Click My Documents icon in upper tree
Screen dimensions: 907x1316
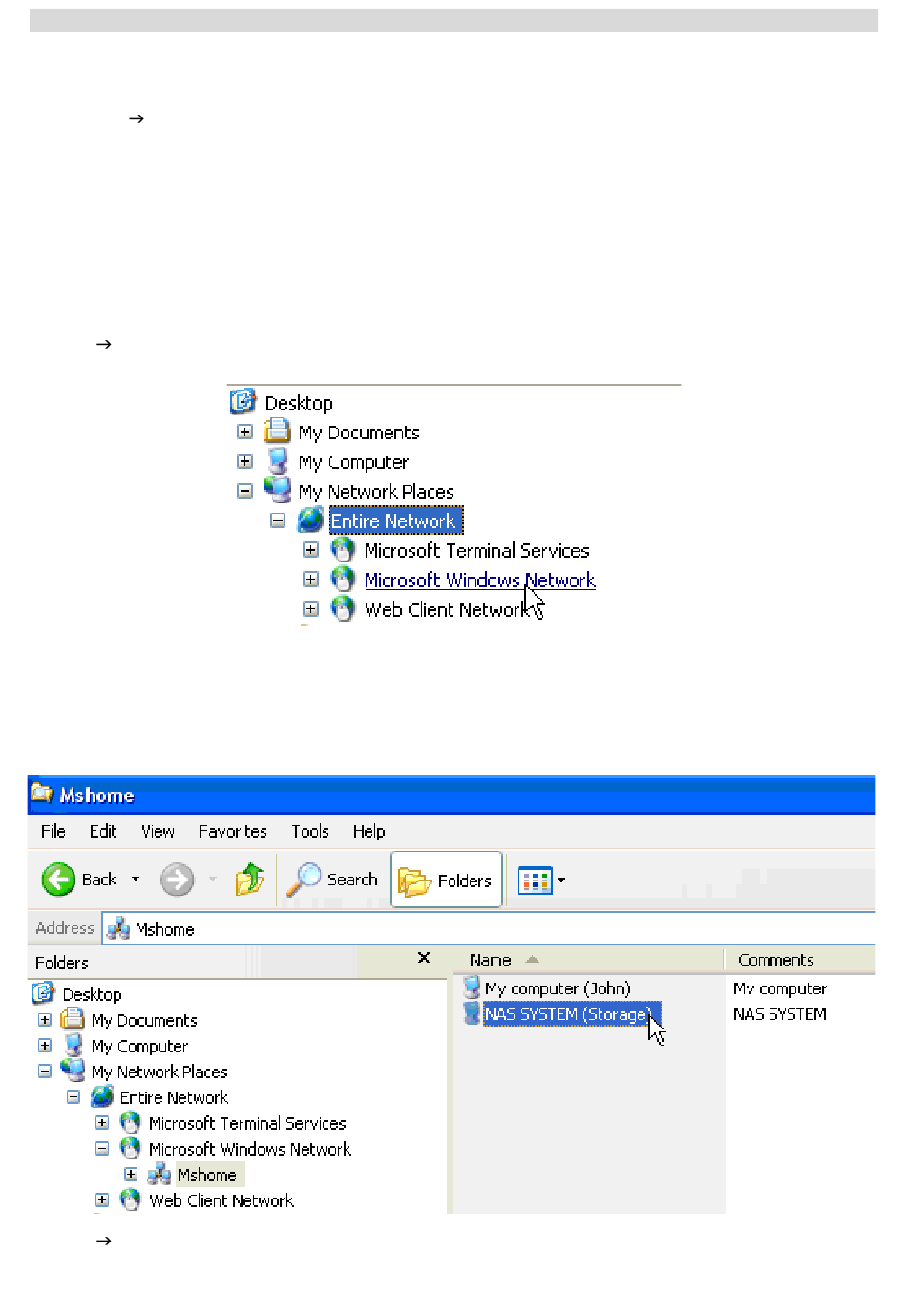click(277, 431)
